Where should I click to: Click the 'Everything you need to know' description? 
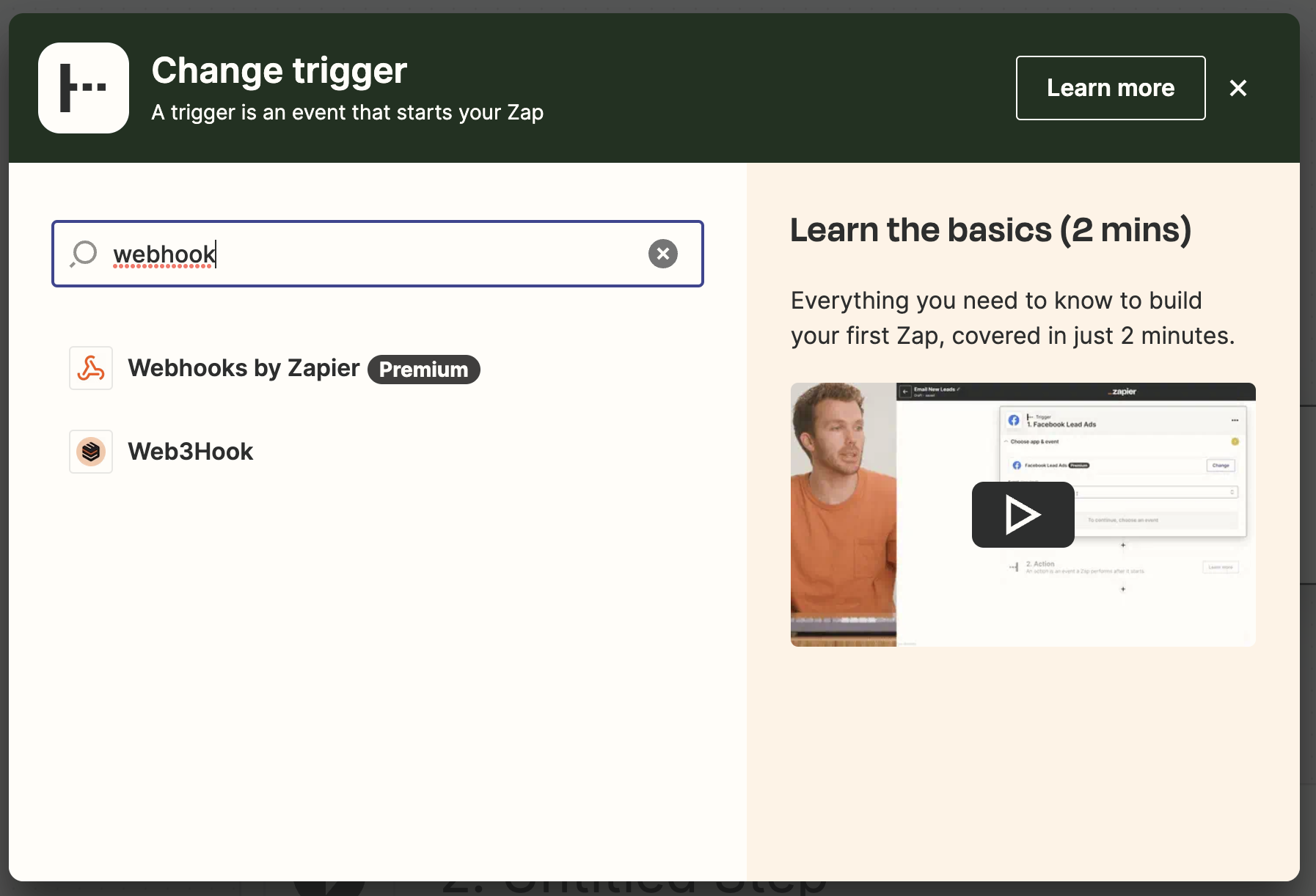pos(1012,318)
